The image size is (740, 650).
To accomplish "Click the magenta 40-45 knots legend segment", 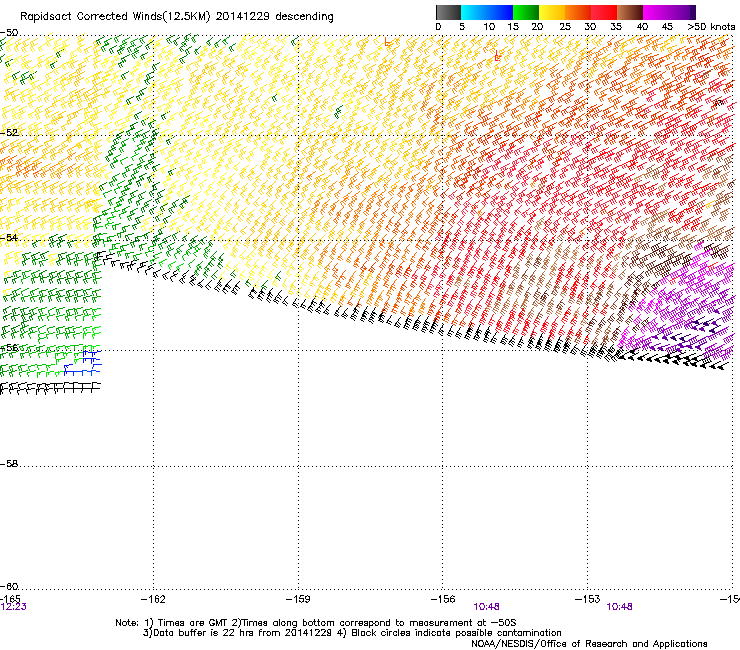I will click(656, 12).
